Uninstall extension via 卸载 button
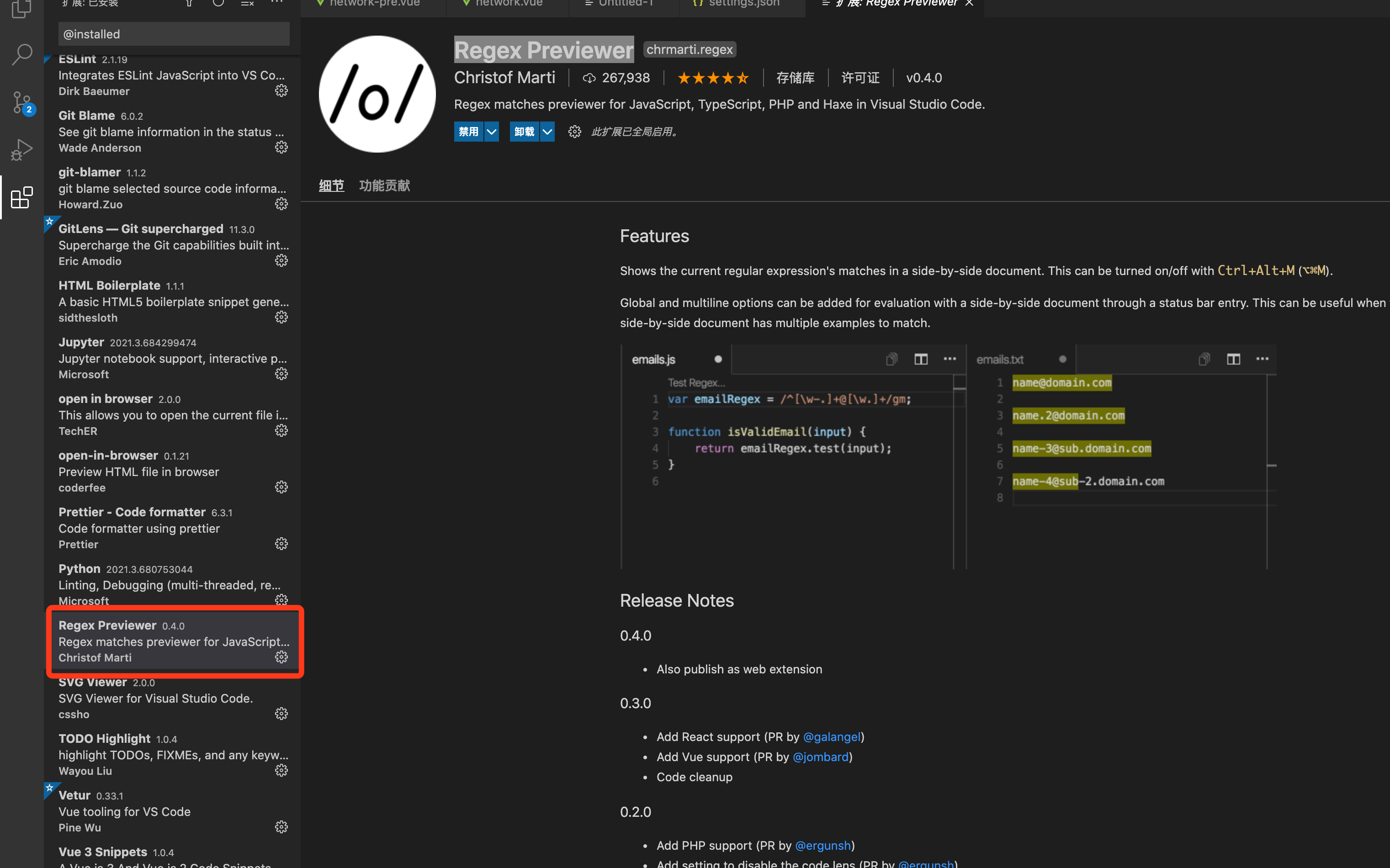 click(x=524, y=132)
